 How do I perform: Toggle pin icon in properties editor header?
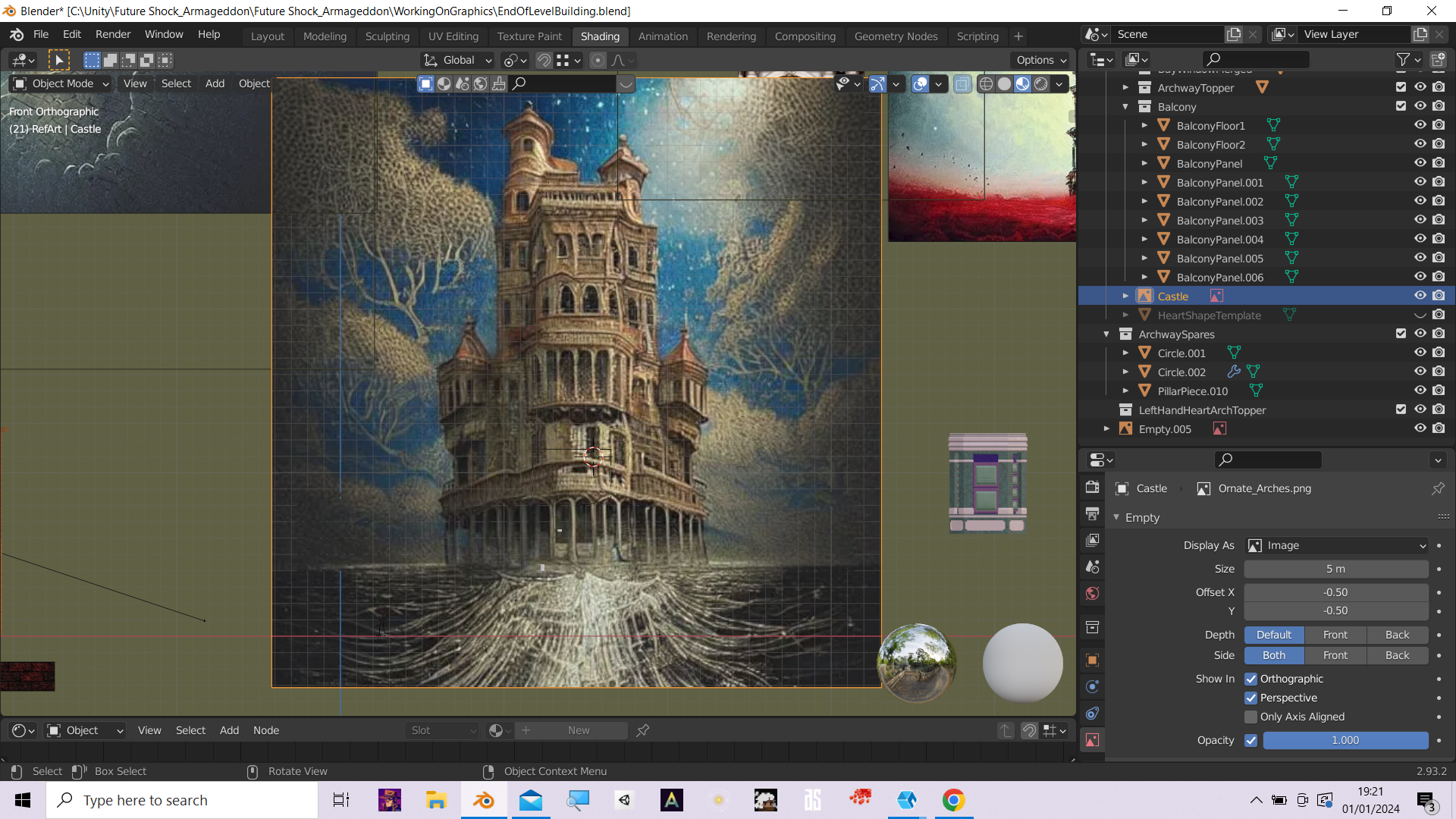coord(1438,488)
